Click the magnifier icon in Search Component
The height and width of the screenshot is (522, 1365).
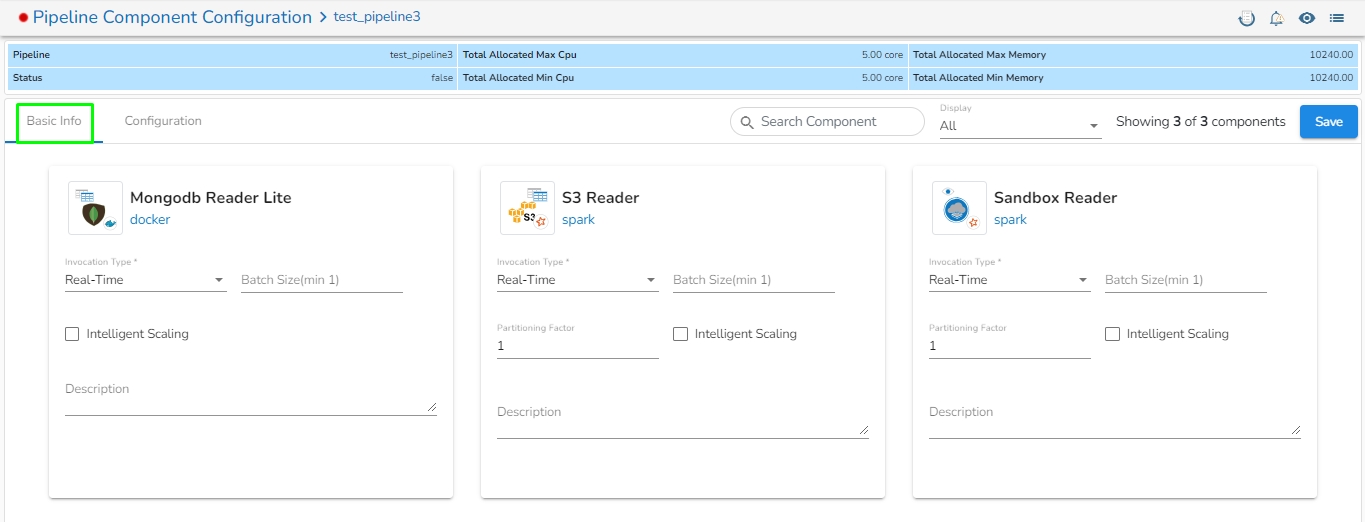point(746,122)
